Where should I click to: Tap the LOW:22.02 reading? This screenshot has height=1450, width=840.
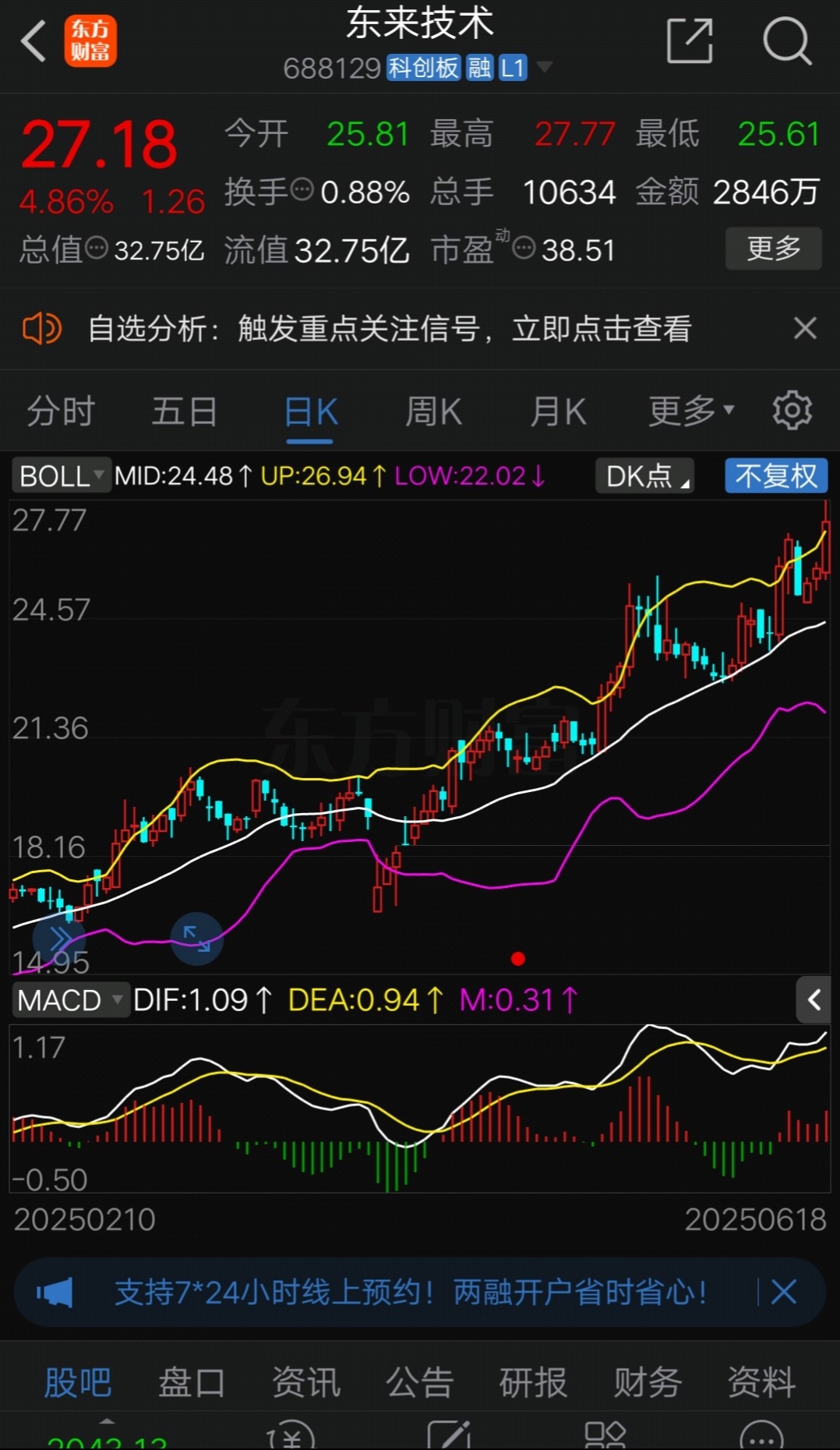click(470, 476)
